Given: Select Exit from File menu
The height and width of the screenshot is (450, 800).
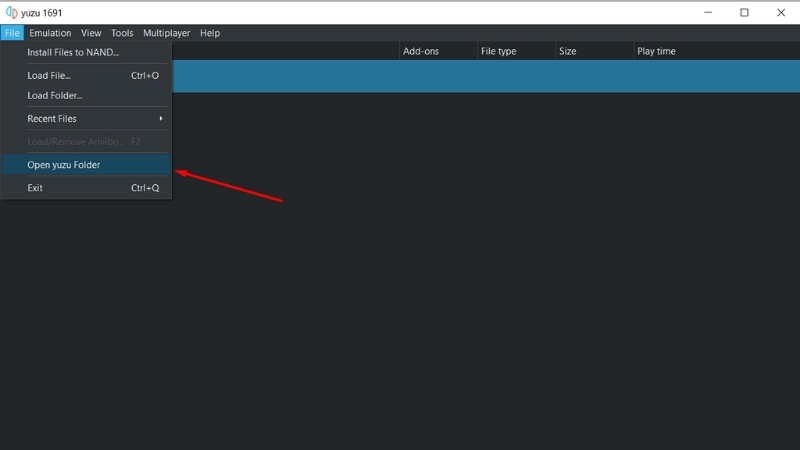Looking at the screenshot, I should click(86, 188).
